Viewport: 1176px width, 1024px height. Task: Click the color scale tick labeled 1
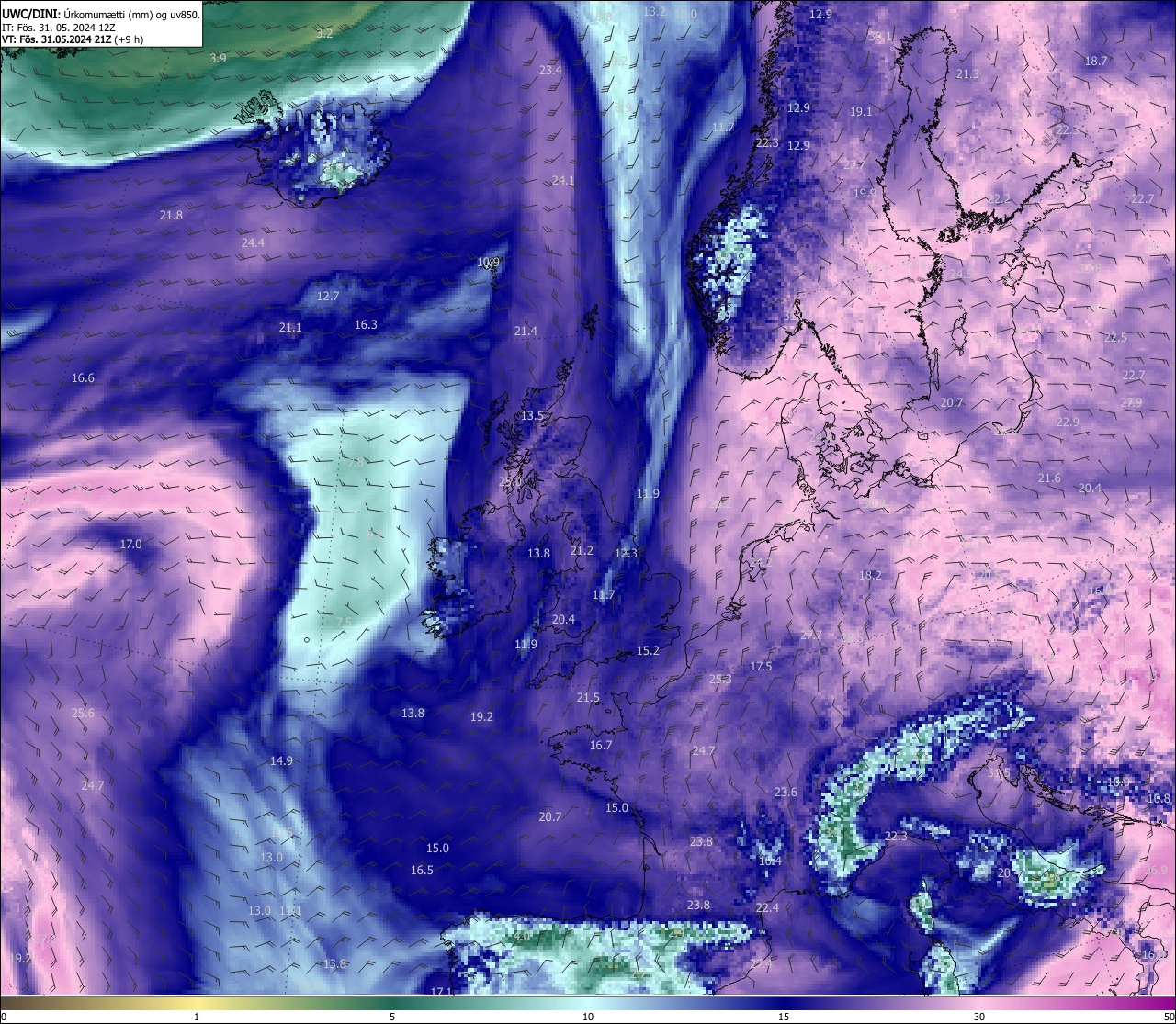tap(197, 1017)
